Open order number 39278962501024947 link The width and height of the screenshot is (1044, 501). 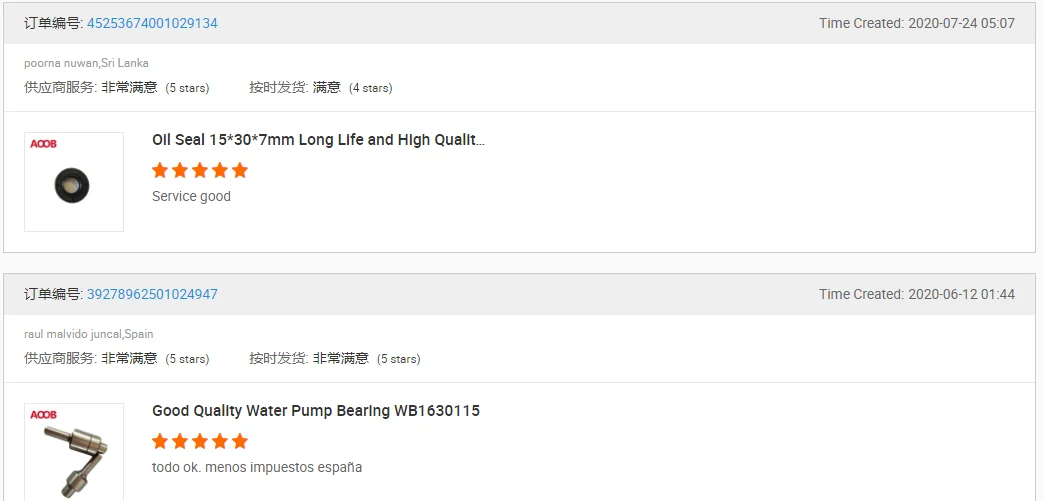tap(152, 294)
